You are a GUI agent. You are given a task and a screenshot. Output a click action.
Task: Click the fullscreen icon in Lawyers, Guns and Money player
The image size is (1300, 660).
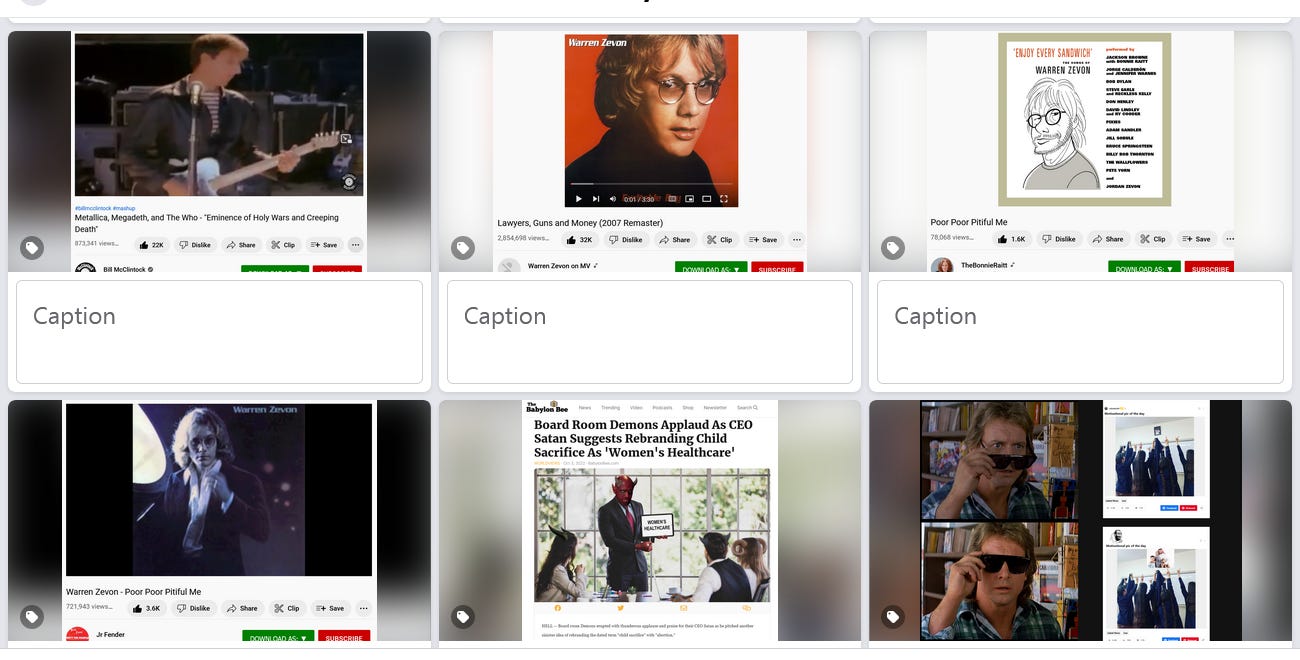(x=724, y=199)
